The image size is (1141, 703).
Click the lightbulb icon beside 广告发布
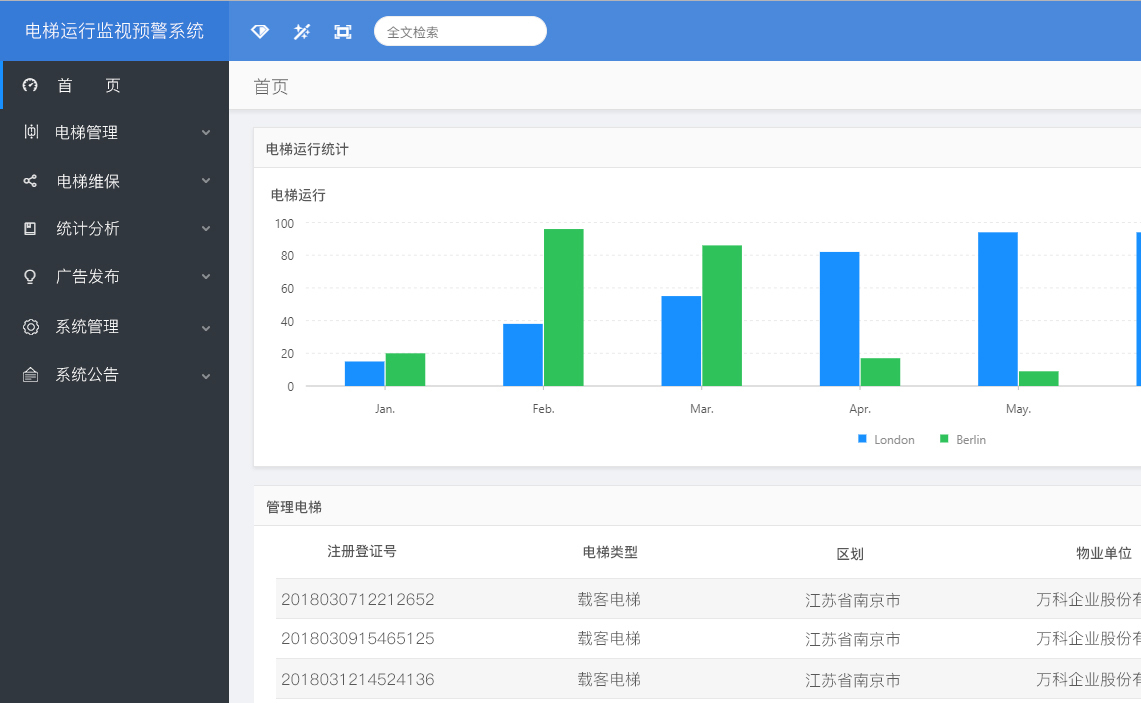click(x=30, y=277)
